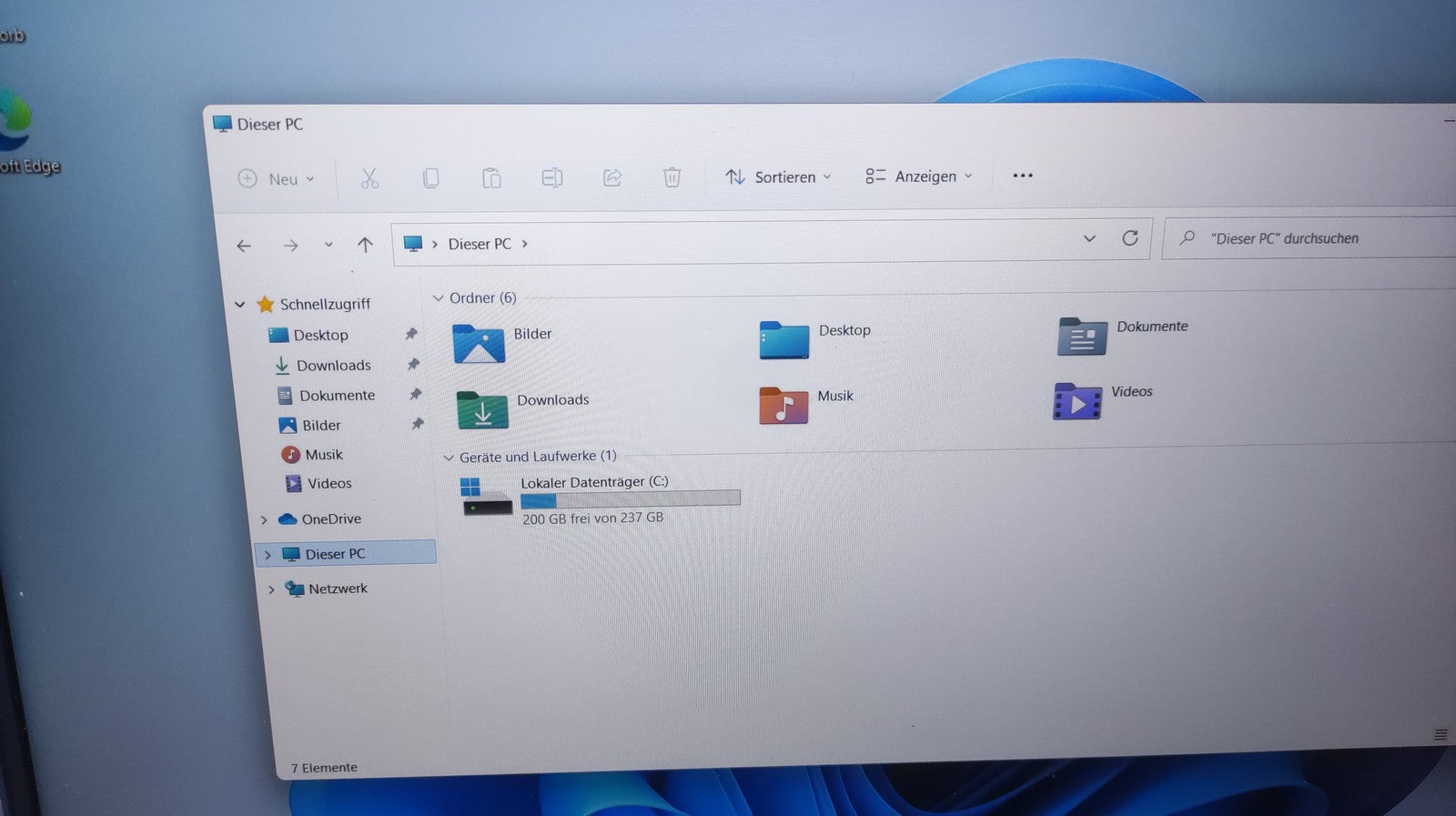This screenshot has width=1456, height=816.
Task: Go up one level with up arrow
Action: (x=365, y=245)
